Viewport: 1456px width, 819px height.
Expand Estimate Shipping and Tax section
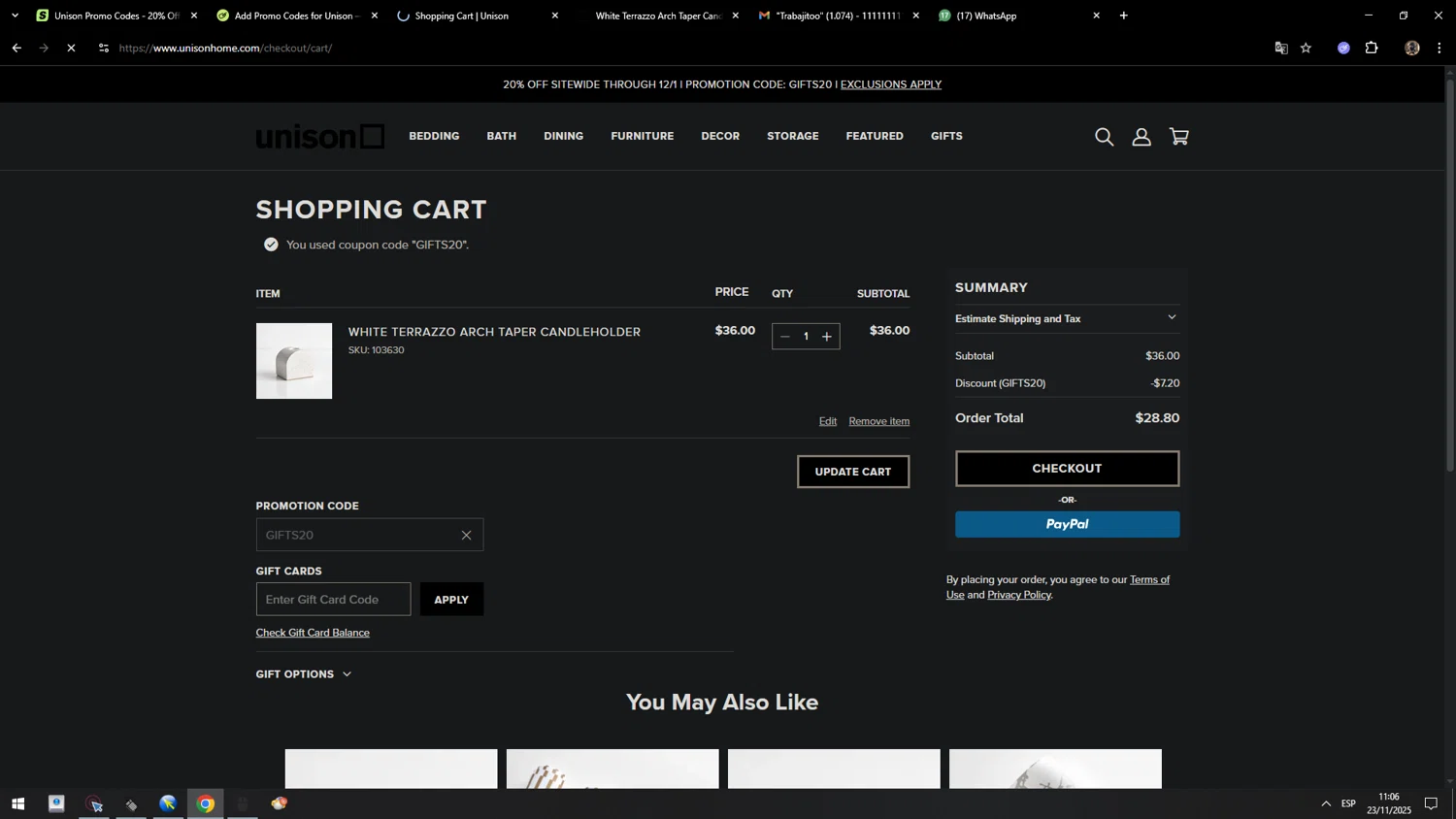pyautogui.click(x=1067, y=318)
